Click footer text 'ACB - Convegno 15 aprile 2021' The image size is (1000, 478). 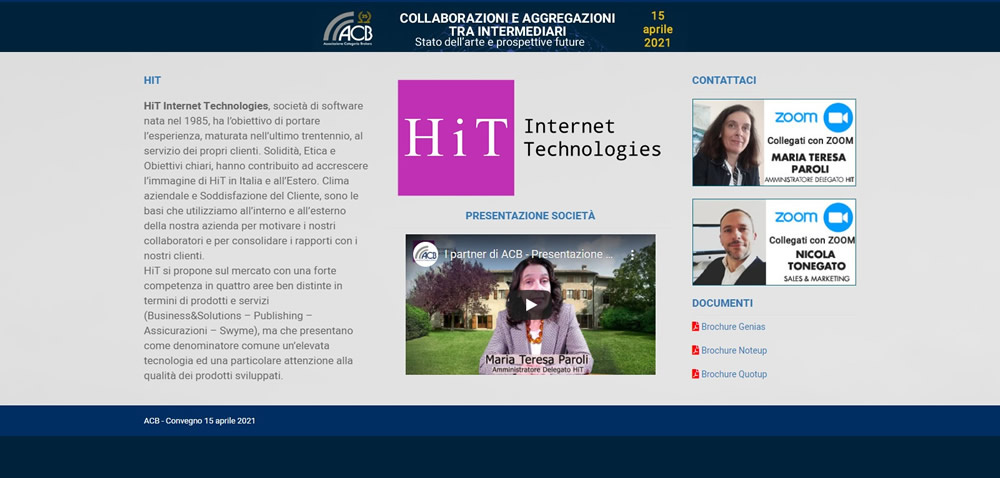point(199,421)
